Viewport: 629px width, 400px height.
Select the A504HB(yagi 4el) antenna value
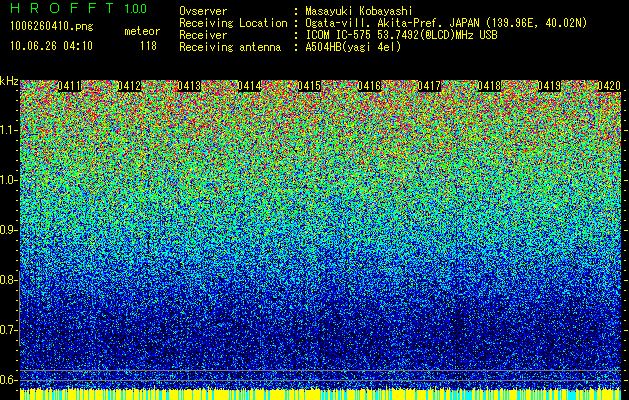click(353, 47)
